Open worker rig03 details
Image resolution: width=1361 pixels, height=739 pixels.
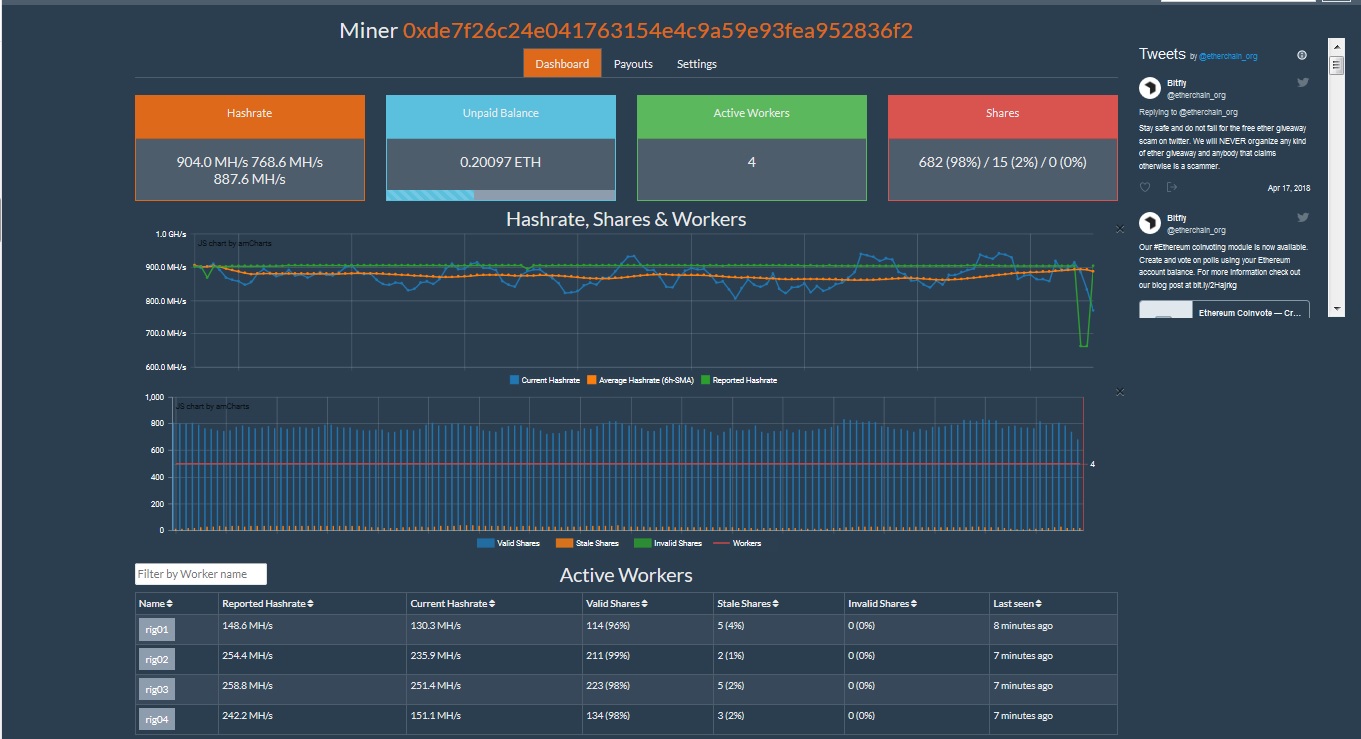tap(157, 689)
